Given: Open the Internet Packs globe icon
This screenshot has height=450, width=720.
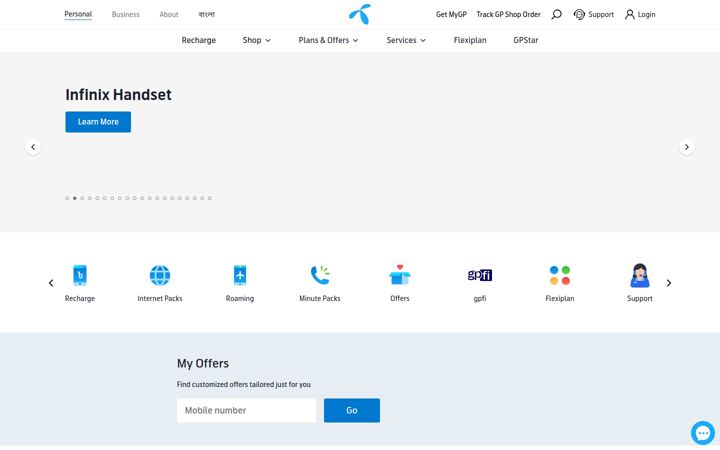Looking at the screenshot, I should (160, 275).
